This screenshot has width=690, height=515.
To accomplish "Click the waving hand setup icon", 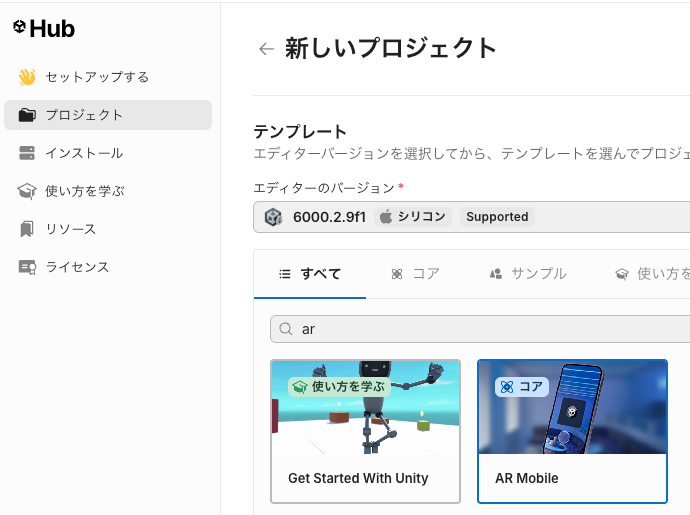I will click(27, 77).
